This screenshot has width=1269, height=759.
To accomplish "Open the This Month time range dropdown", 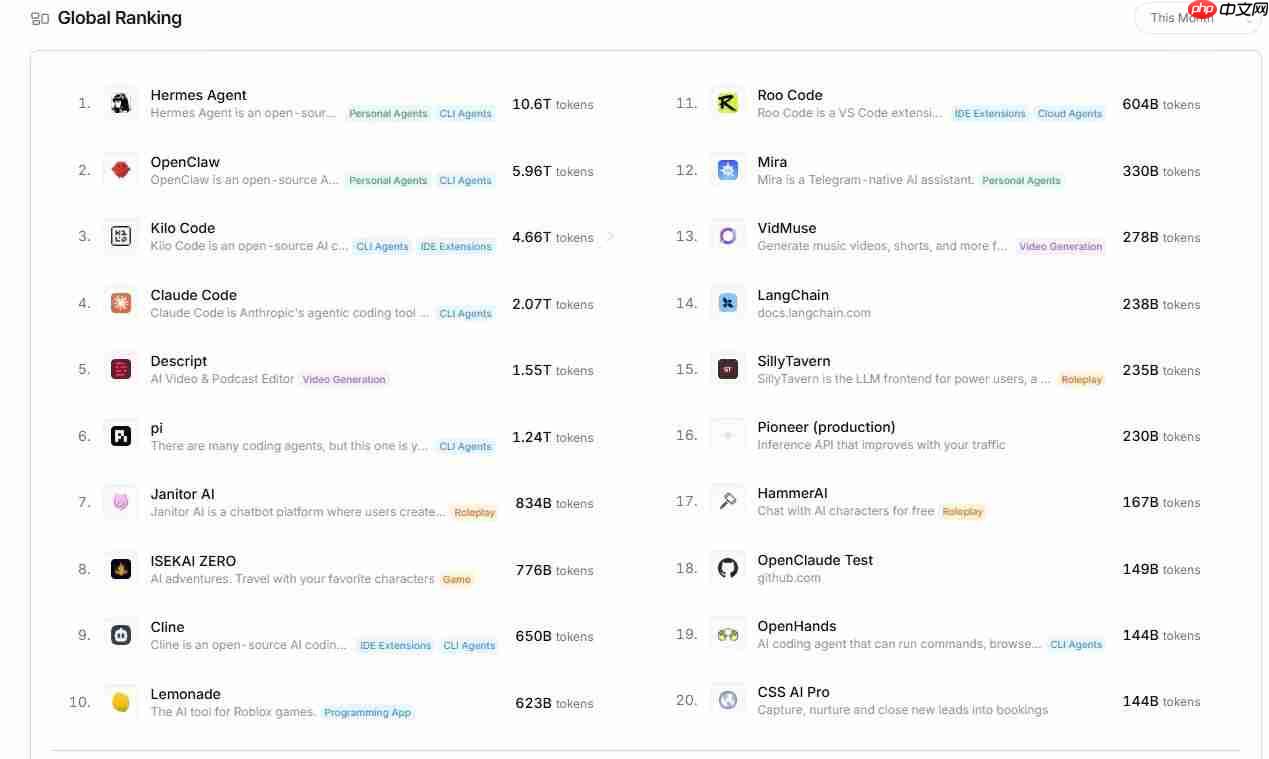I will 1197,18.
